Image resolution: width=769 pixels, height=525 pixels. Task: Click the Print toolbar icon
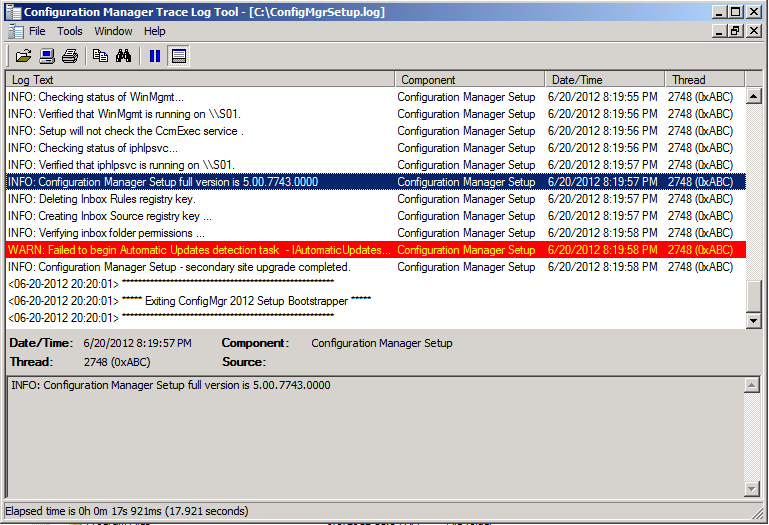tap(70, 56)
